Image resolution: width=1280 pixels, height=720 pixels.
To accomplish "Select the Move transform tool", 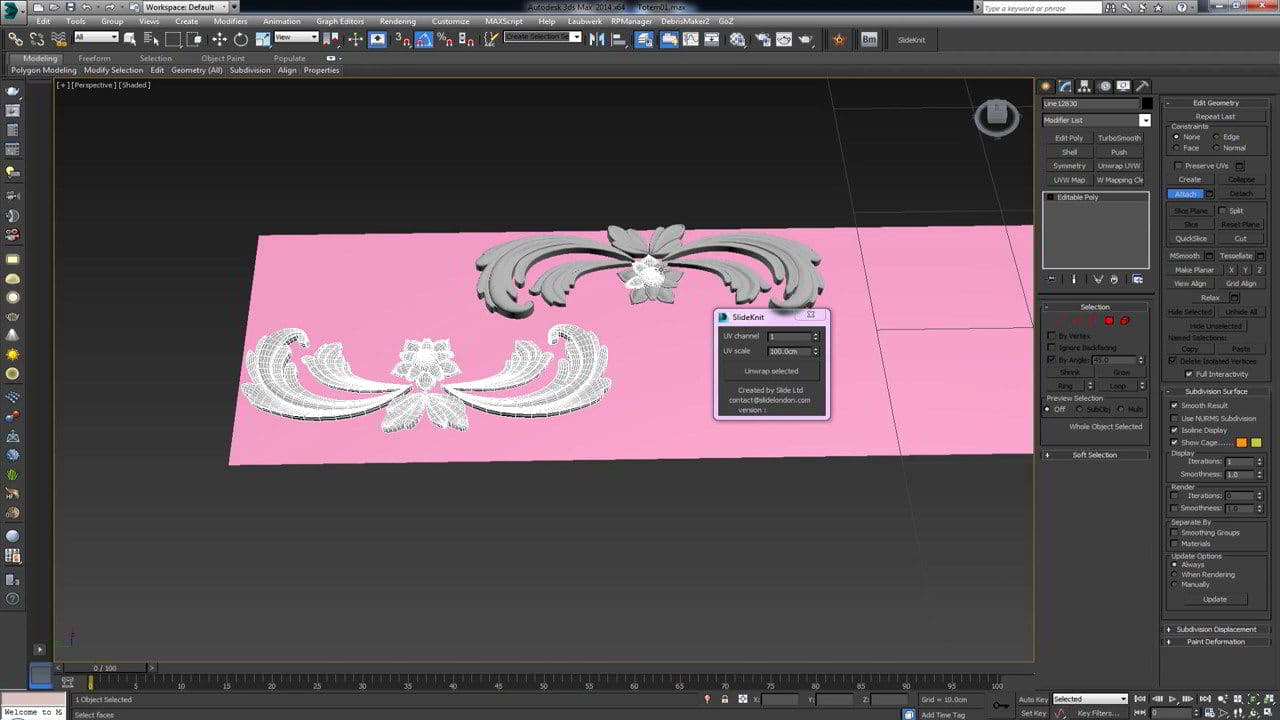I will click(219, 40).
